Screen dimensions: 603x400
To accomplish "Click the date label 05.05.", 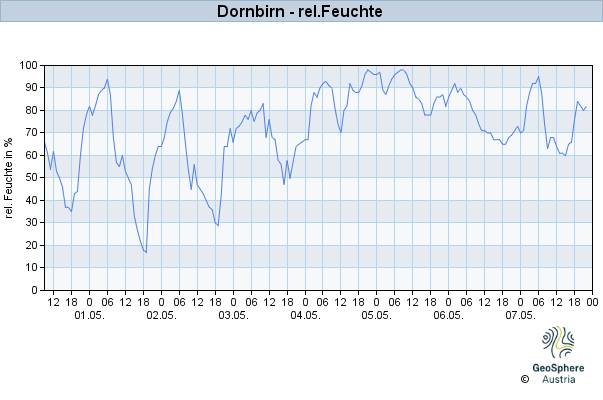I will point(376,316).
